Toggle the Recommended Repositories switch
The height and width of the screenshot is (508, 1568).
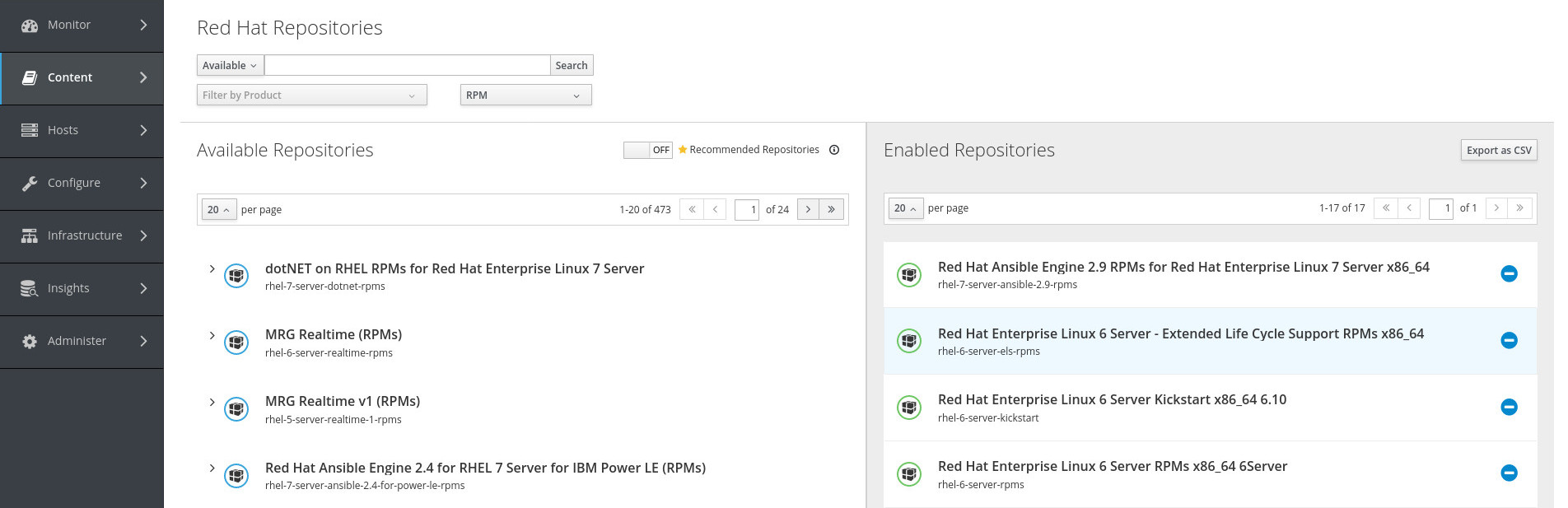(x=647, y=150)
